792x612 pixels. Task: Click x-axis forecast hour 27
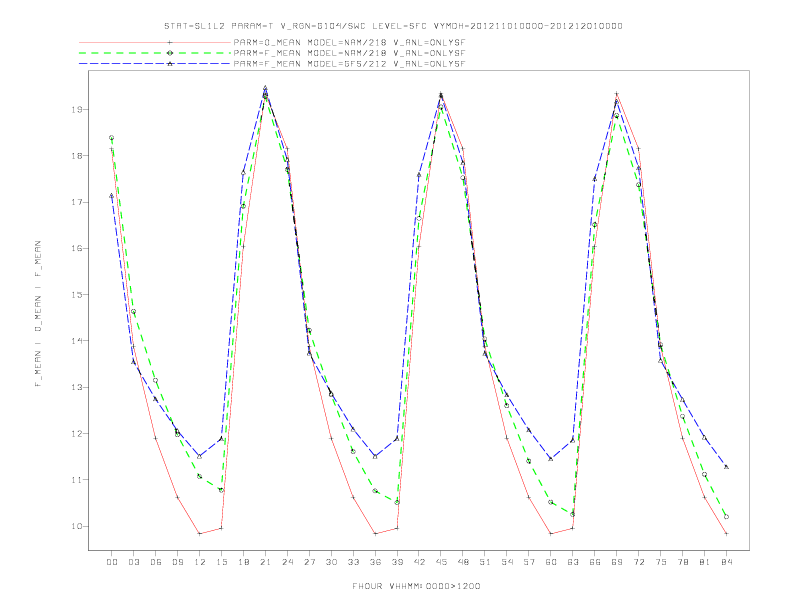[x=309, y=562]
